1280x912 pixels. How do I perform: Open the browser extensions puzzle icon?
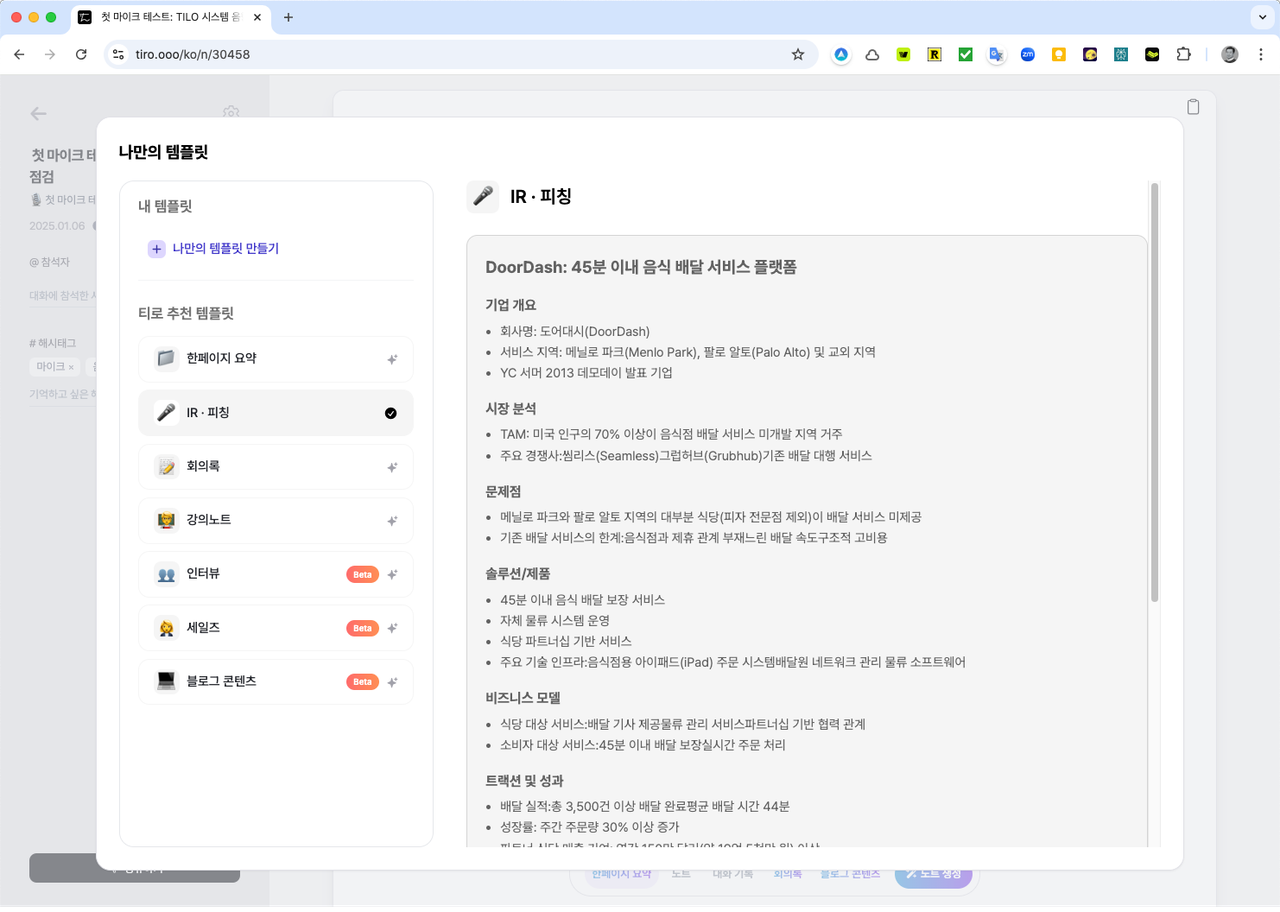coord(1184,55)
